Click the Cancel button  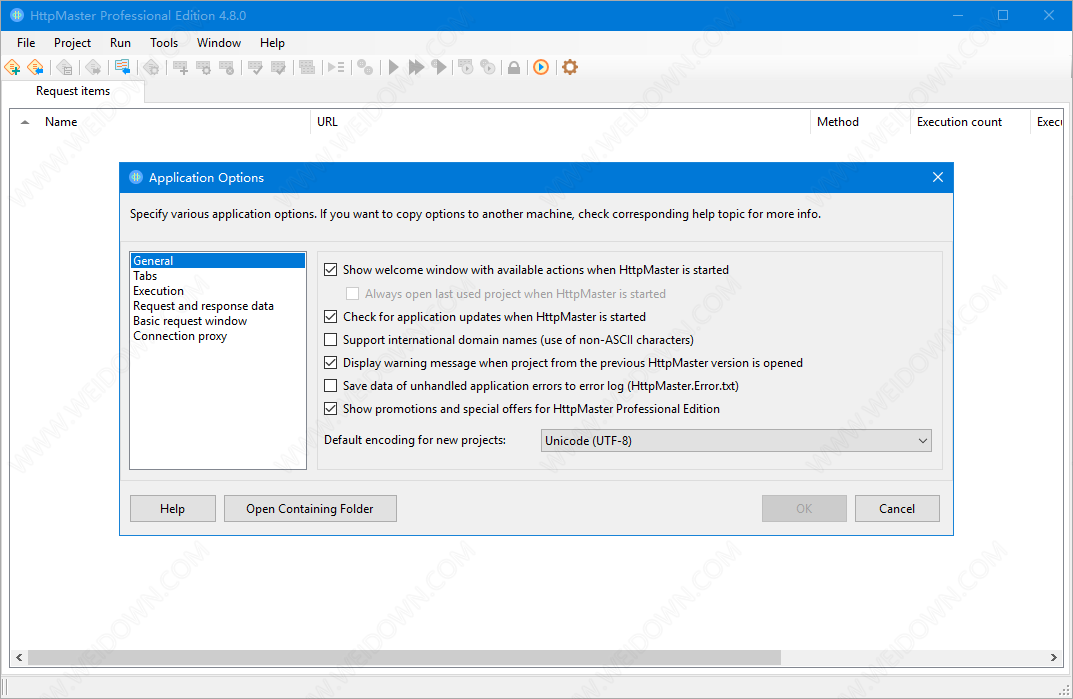(897, 509)
